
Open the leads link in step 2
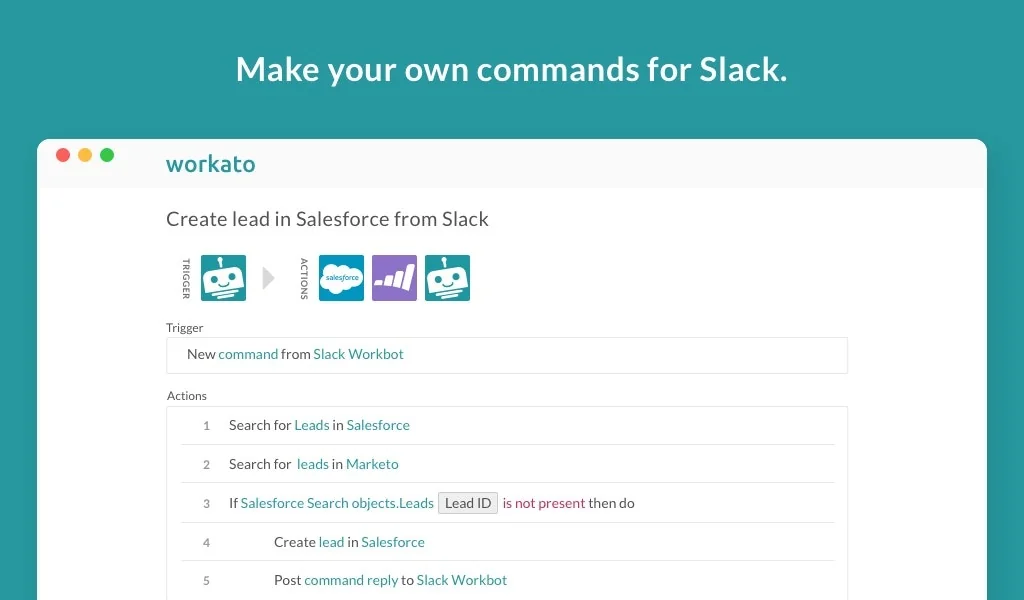(x=312, y=464)
